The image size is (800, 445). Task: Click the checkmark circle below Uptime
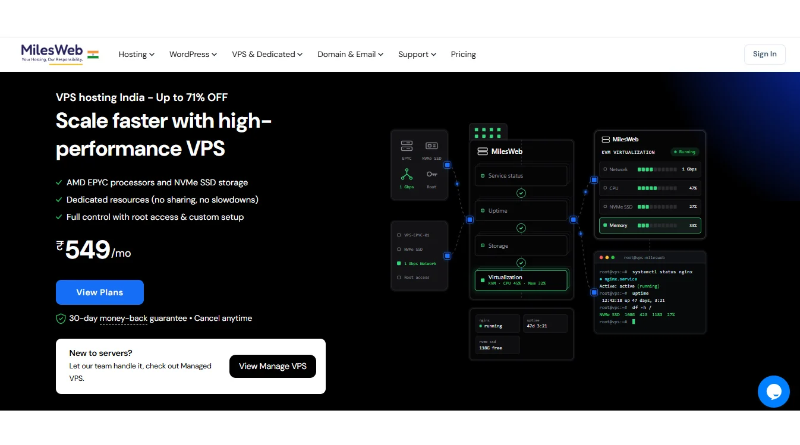coord(521,228)
